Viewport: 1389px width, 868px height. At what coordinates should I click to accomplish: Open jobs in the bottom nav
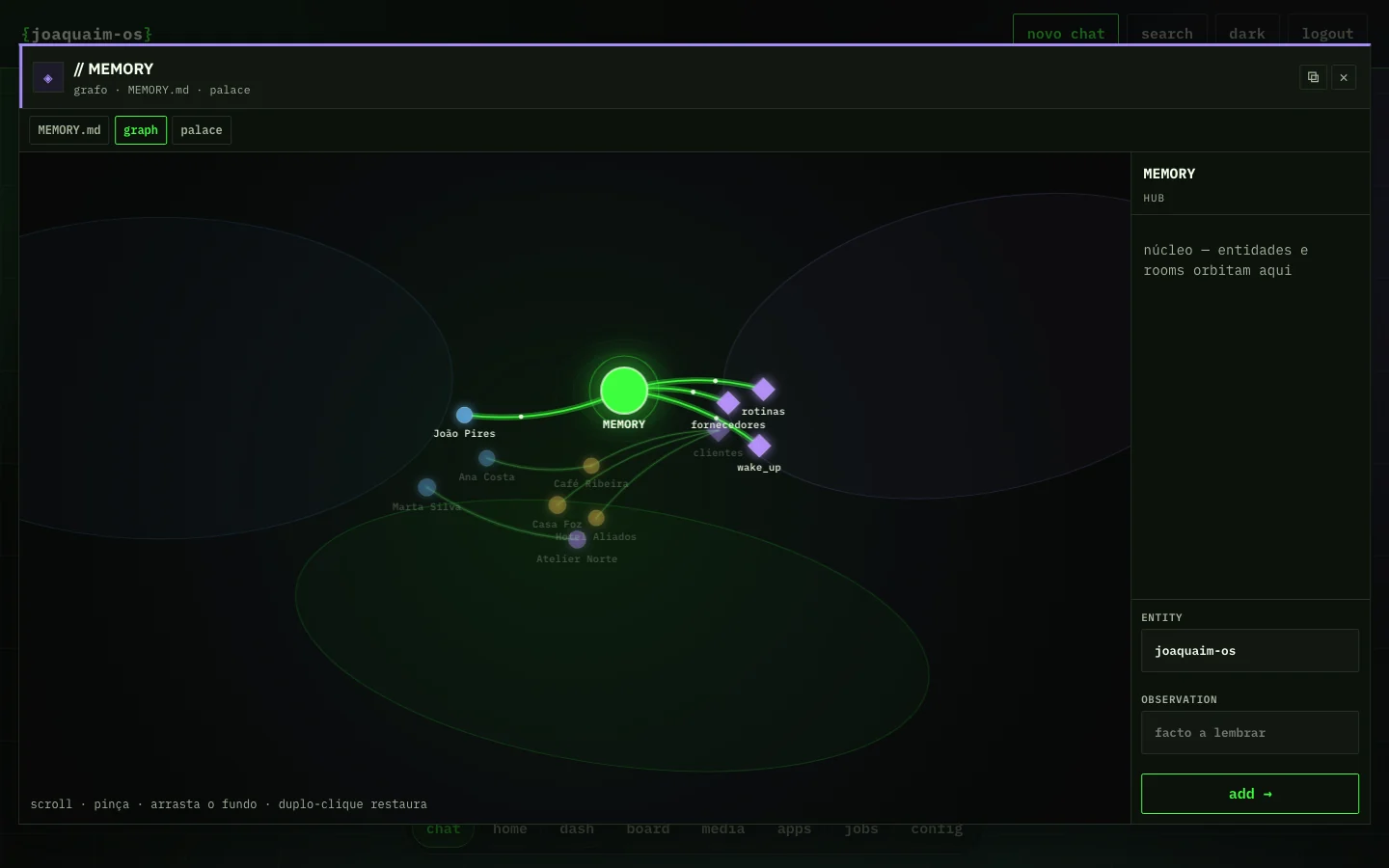tap(861, 829)
